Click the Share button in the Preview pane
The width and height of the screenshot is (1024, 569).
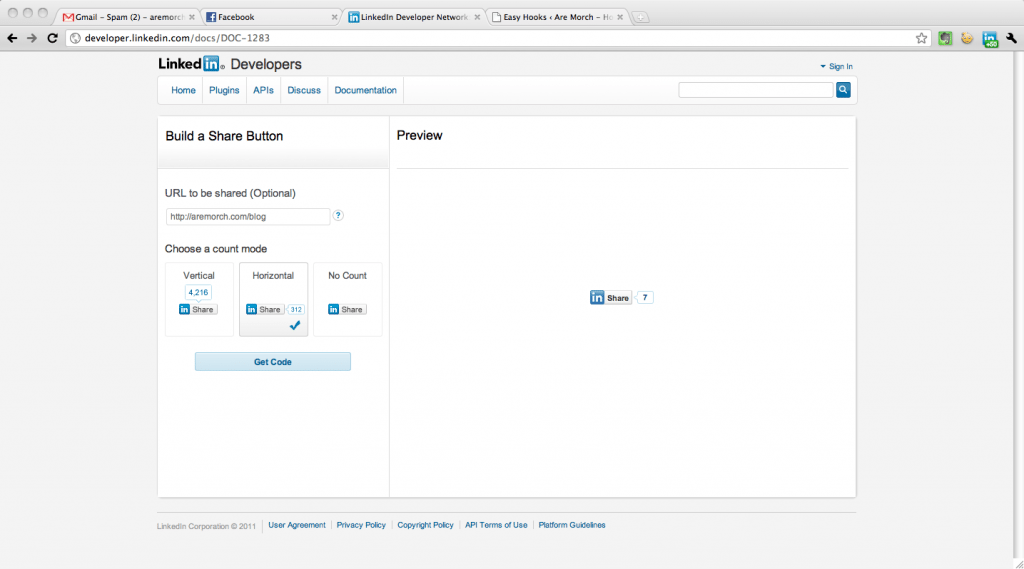[611, 298]
